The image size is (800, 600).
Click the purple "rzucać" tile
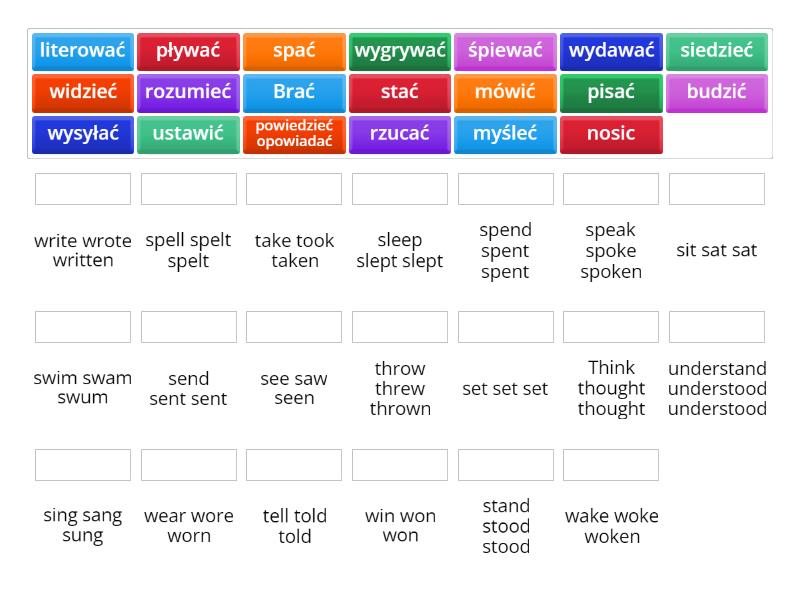[400, 134]
